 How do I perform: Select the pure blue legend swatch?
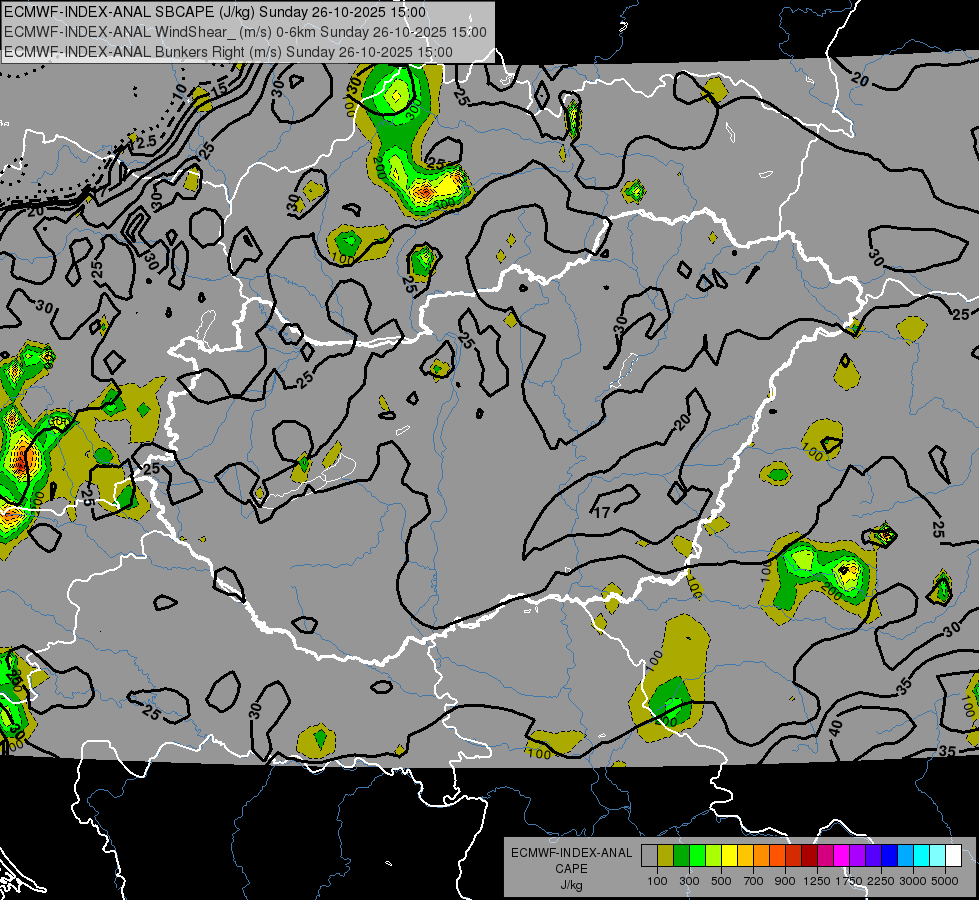pos(890,855)
